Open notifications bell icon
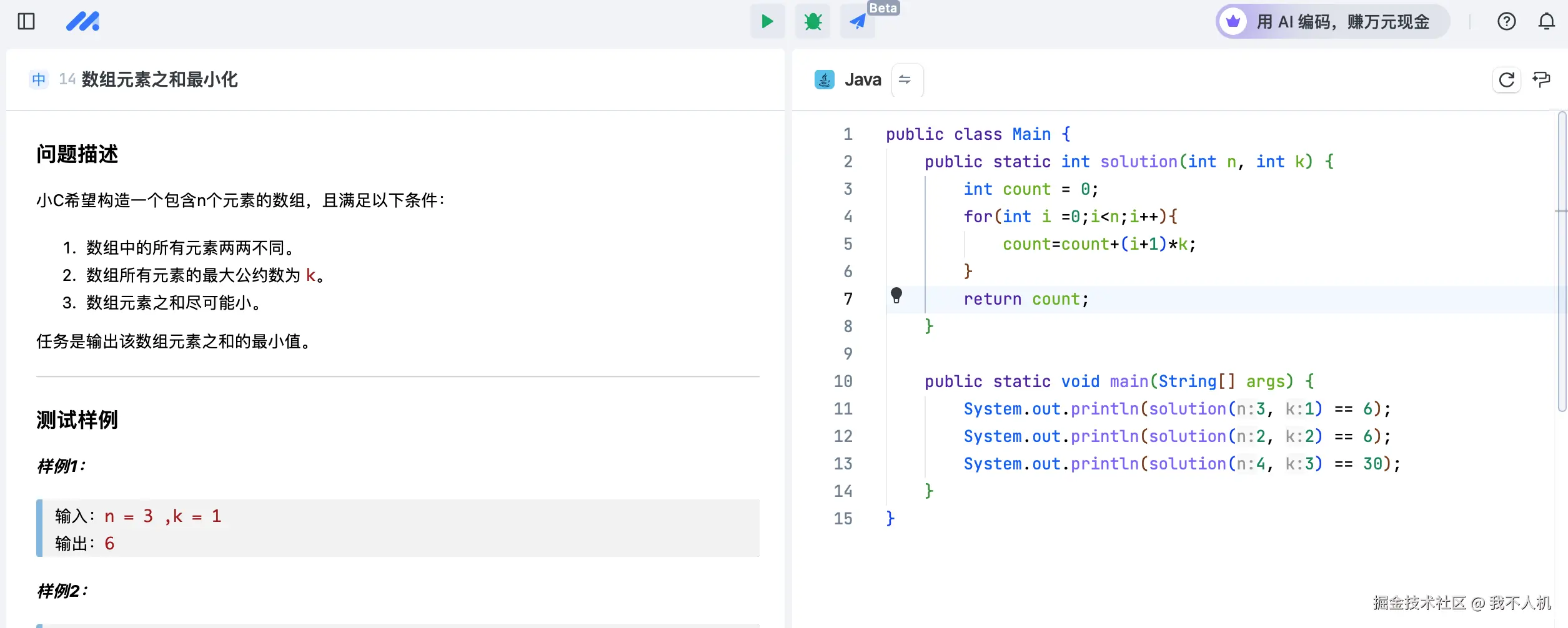The width and height of the screenshot is (1568, 628). click(1546, 22)
